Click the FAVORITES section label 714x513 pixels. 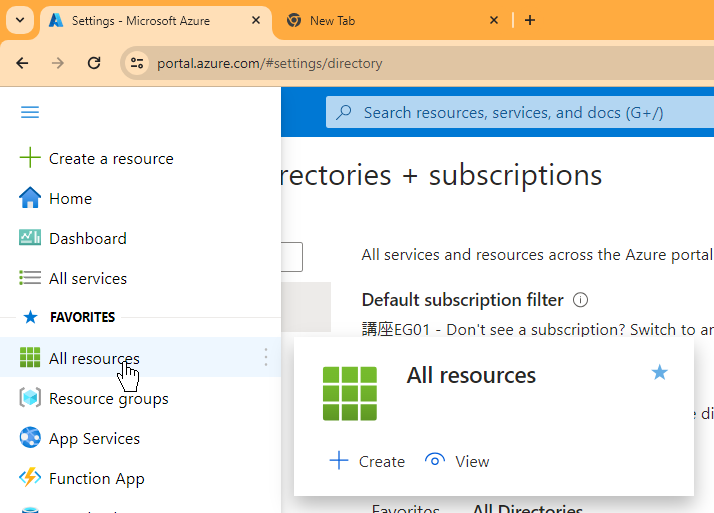(x=82, y=317)
